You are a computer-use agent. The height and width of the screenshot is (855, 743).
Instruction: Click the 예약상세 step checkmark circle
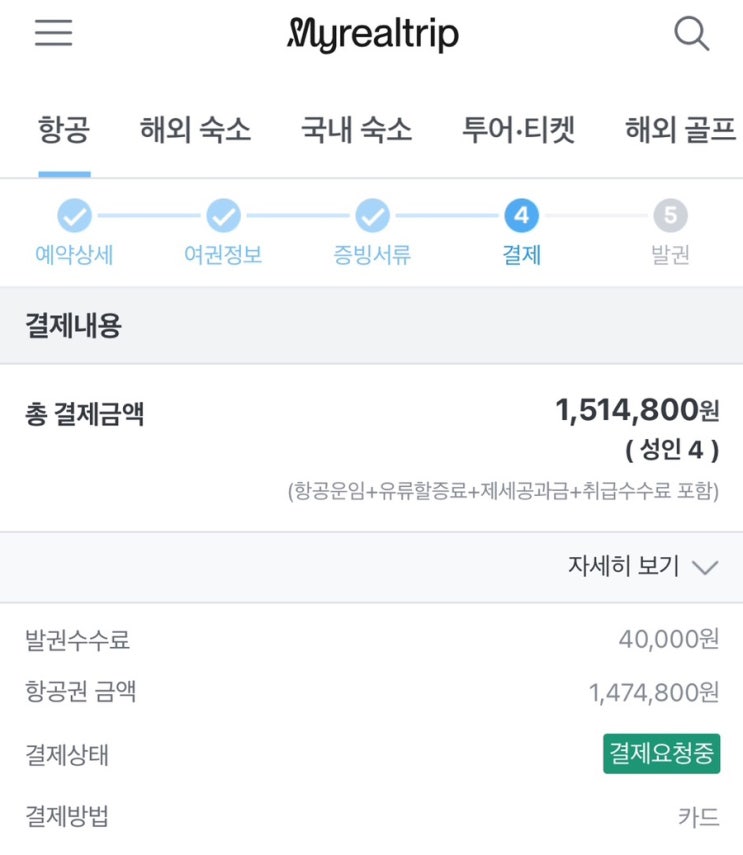point(74,215)
